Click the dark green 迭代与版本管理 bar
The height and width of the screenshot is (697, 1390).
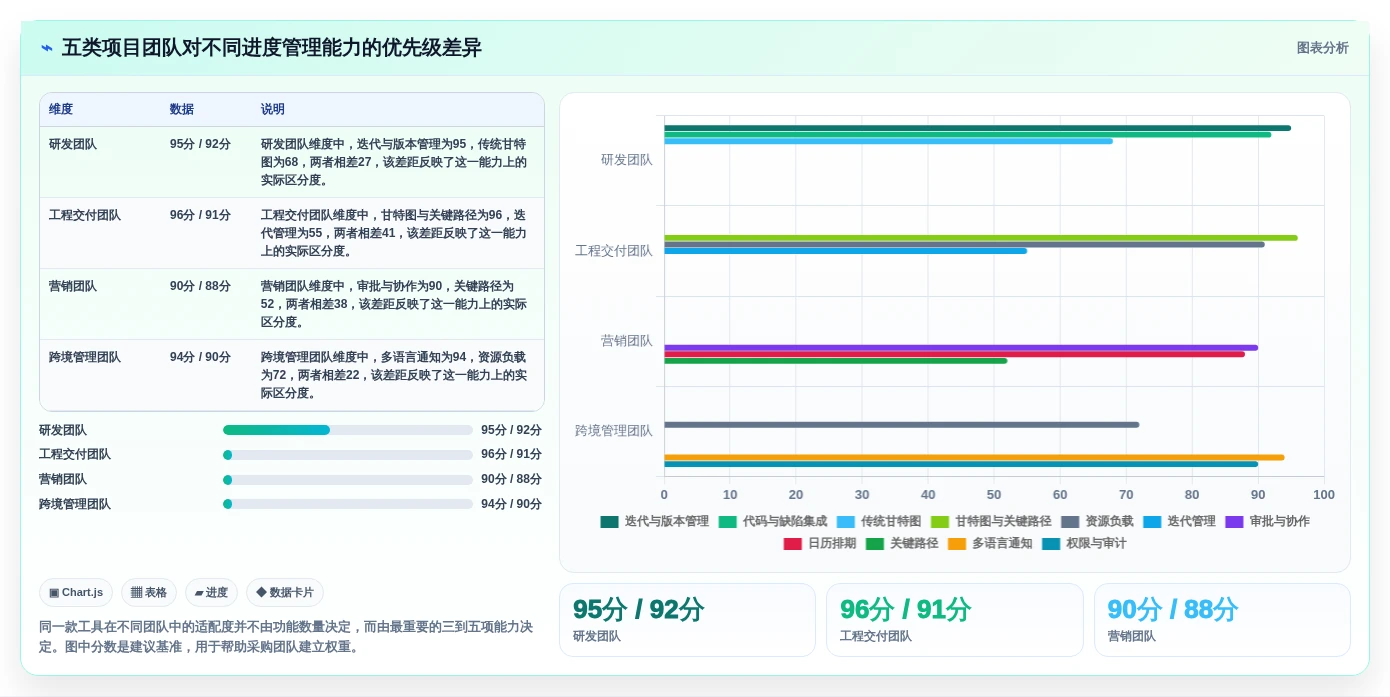[977, 128]
